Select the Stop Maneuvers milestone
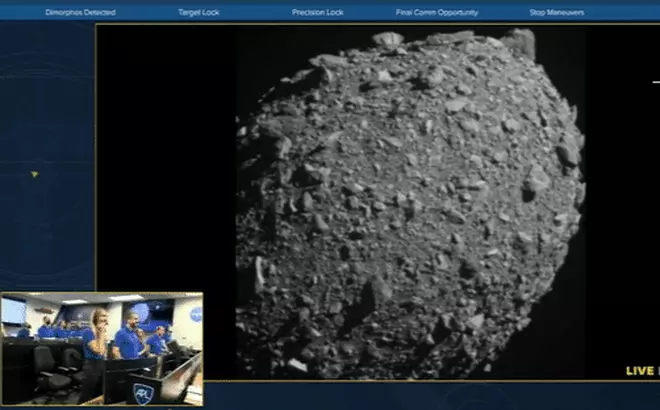Screen dimensions: 660x410 point(557,12)
